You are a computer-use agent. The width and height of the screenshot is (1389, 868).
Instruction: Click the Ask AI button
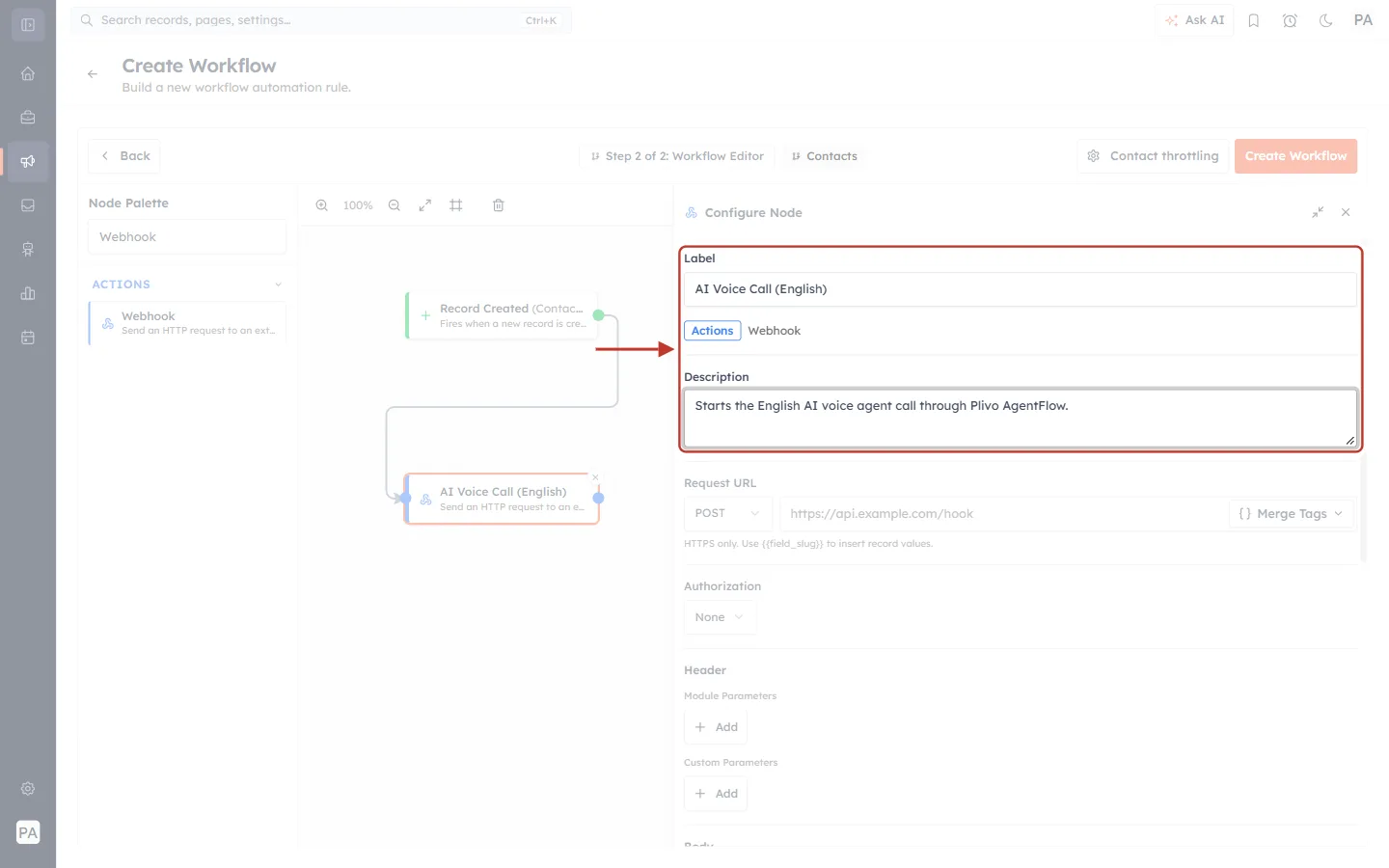1194,20
